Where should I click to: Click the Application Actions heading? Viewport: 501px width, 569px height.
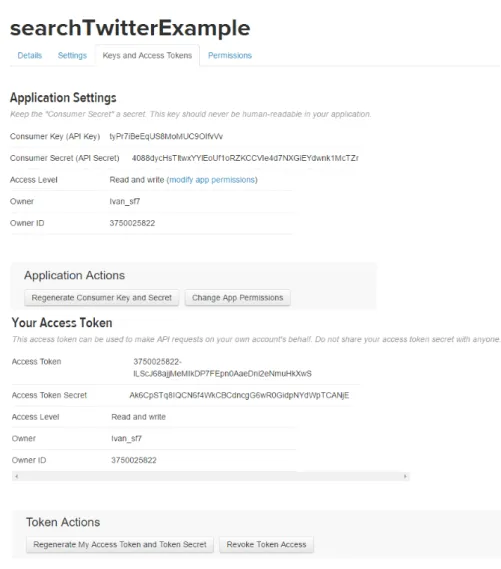(x=74, y=275)
